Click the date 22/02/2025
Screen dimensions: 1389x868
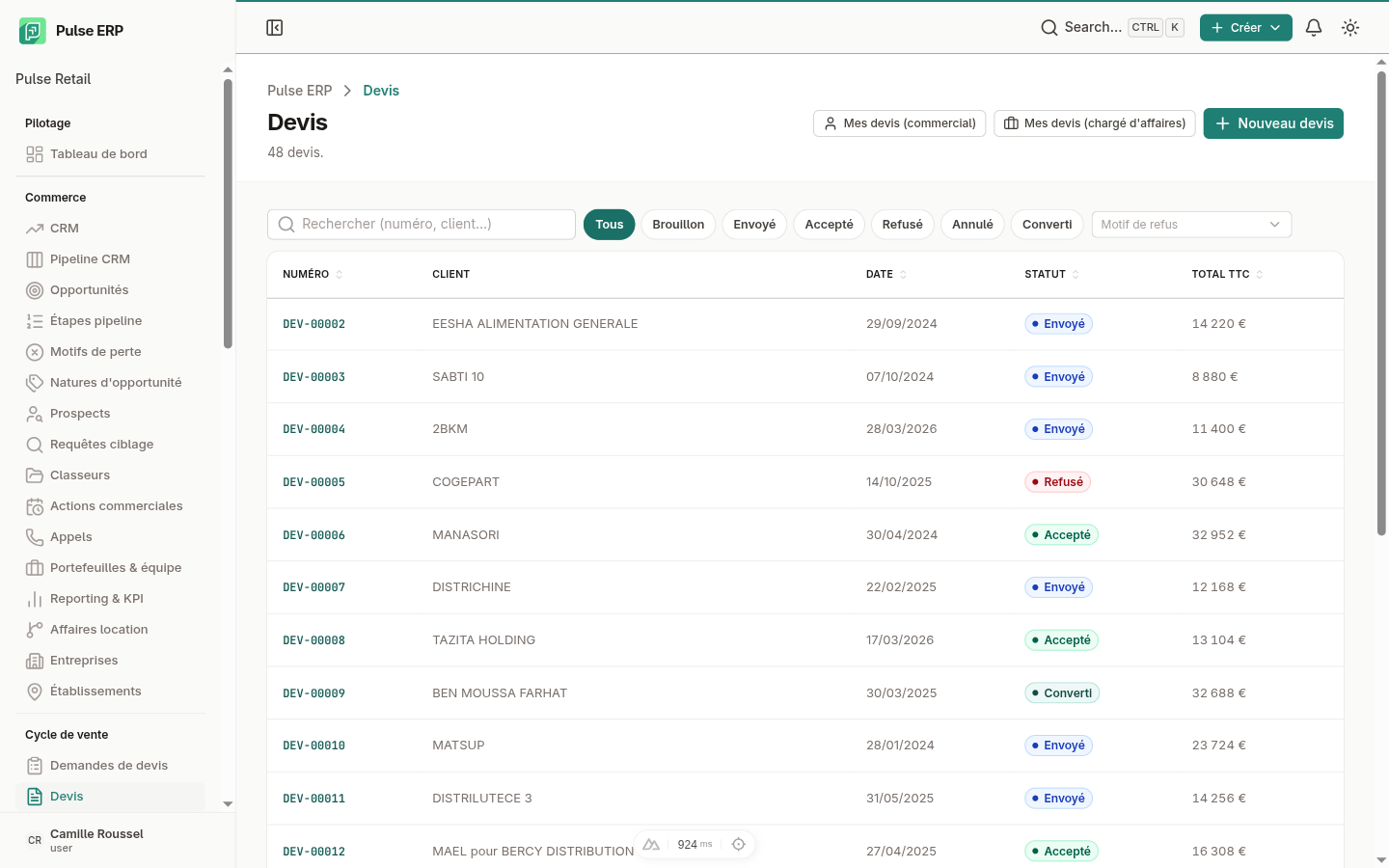[901, 587]
